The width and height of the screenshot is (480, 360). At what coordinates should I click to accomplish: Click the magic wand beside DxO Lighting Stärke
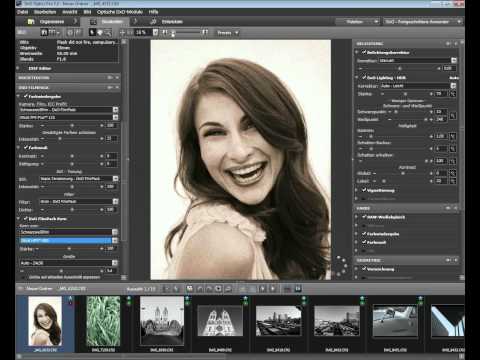point(453,94)
